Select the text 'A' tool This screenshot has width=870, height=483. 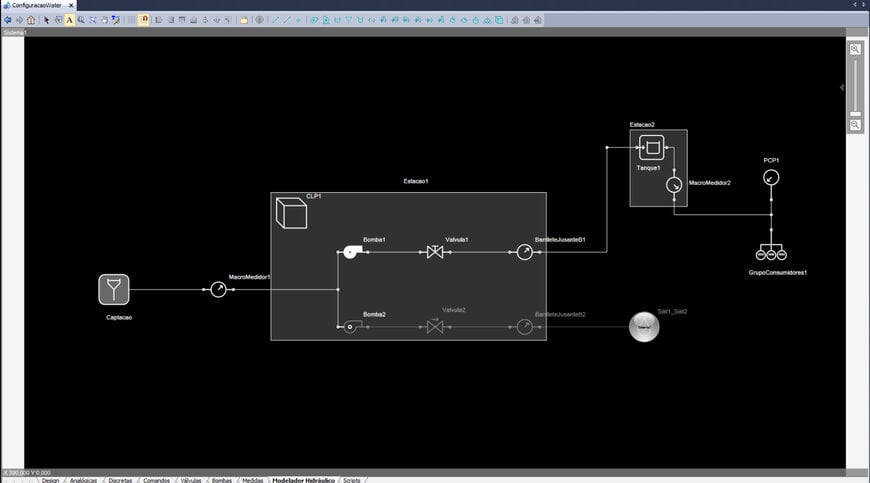coord(69,19)
